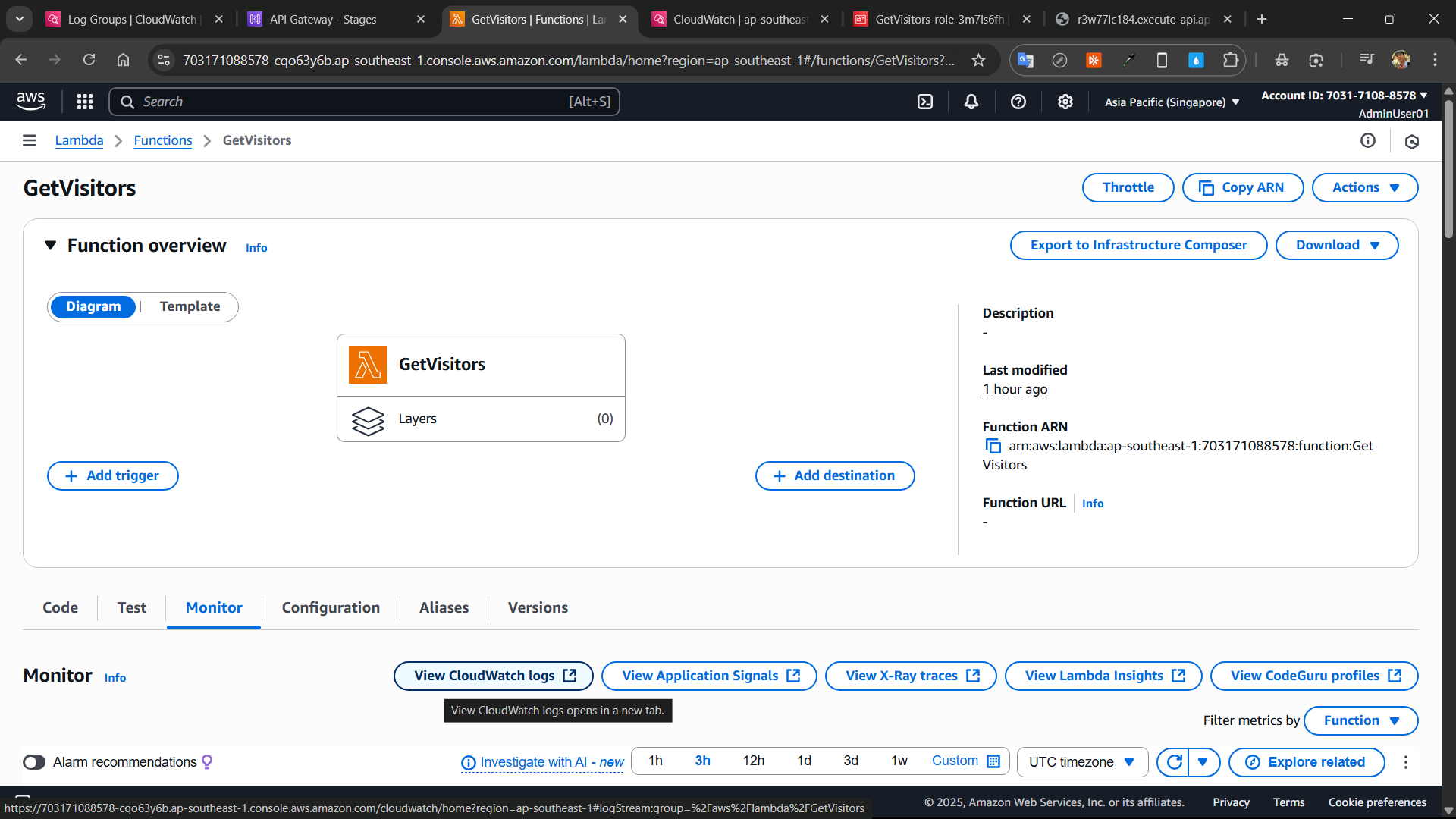
Task: Click in the AWS search field
Action: (x=364, y=102)
